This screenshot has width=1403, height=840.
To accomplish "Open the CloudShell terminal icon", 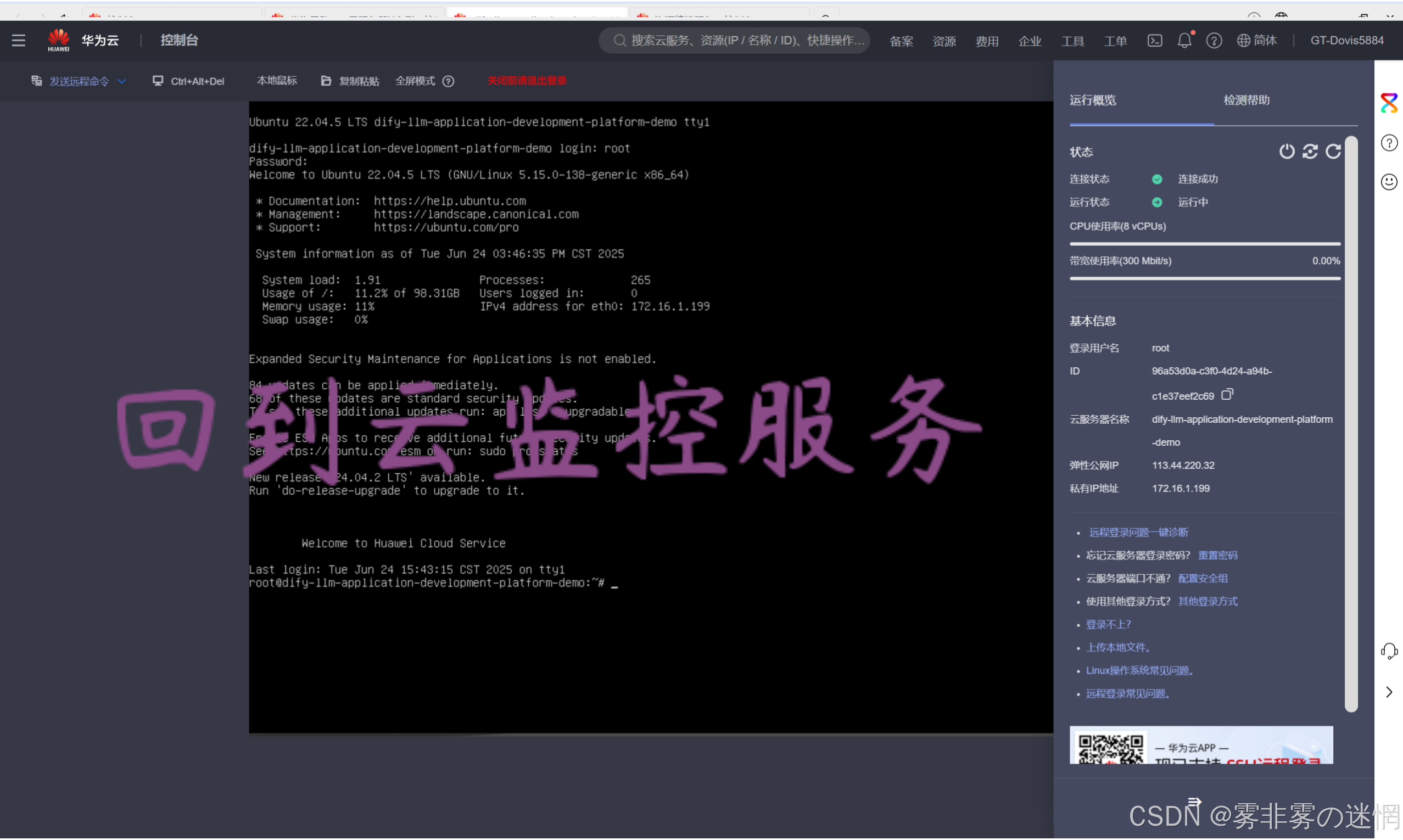I will coord(1155,40).
